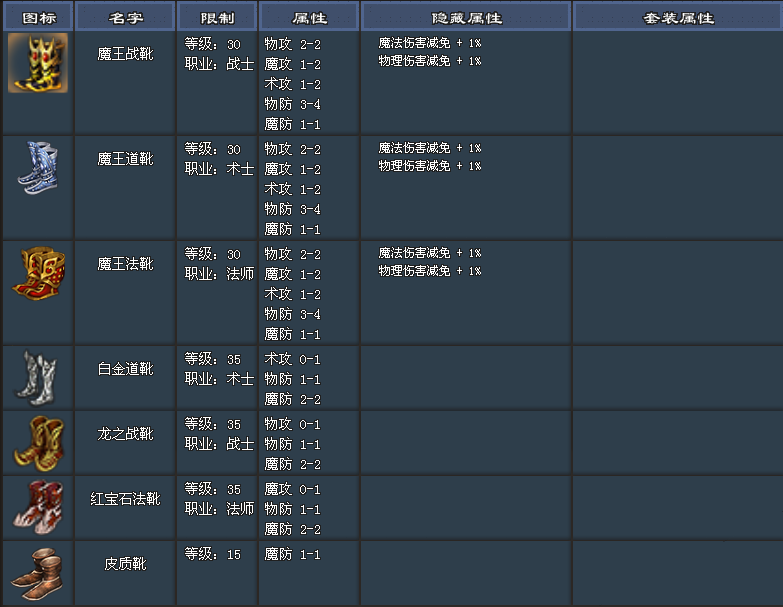Click the 魔王战靴 golden boot icon
The width and height of the screenshot is (783, 607).
click(38, 63)
